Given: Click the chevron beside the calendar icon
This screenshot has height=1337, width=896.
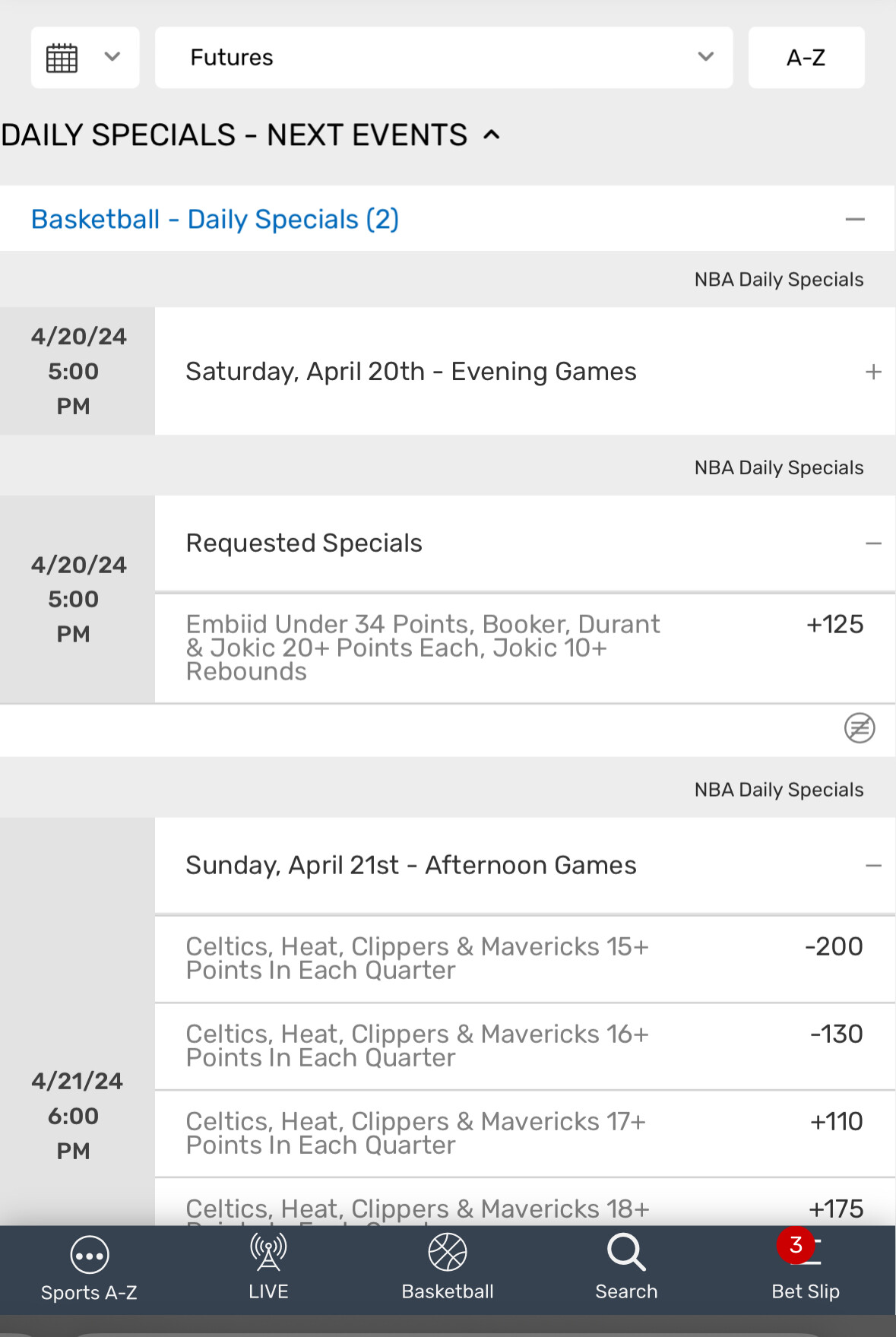Looking at the screenshot, I should point(112,57).
